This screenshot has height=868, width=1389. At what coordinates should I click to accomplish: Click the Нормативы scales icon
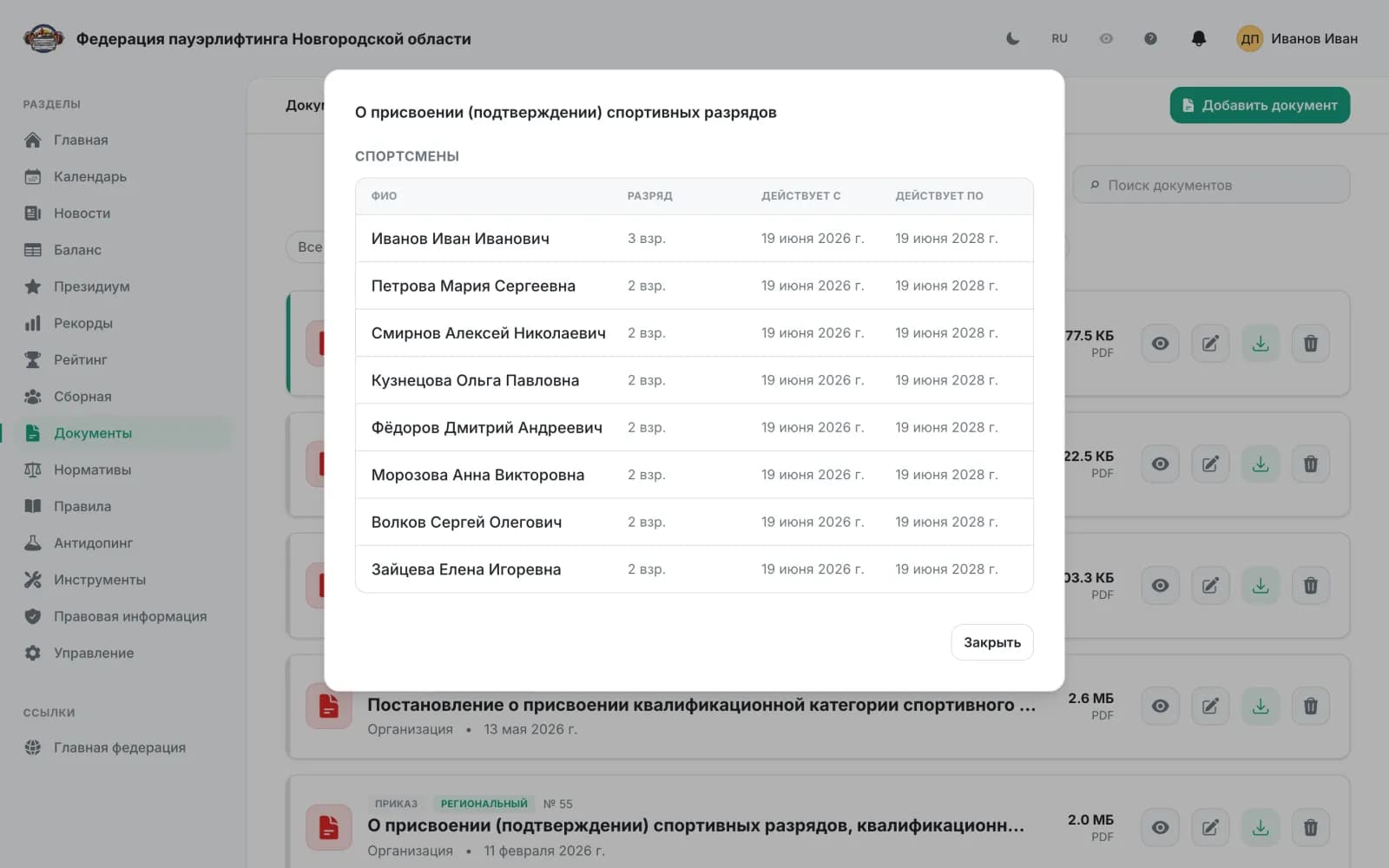(x=33, y=470)
